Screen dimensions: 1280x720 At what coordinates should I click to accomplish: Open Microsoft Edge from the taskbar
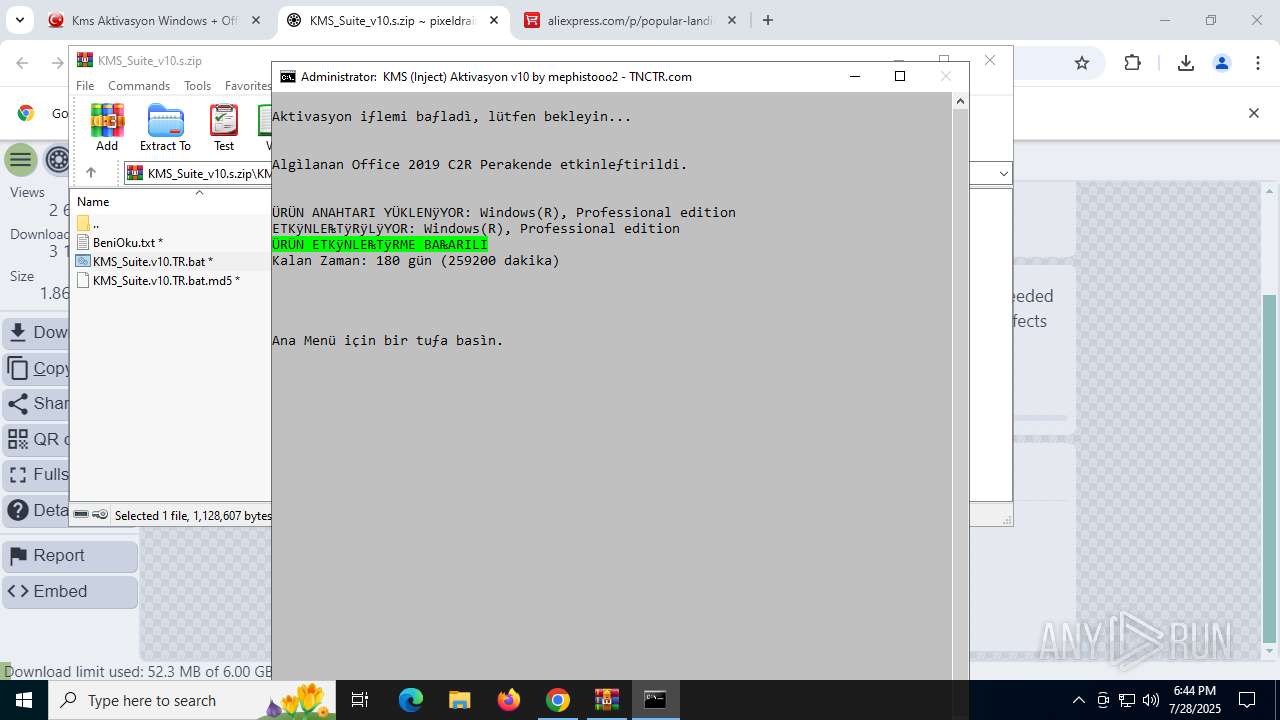pos(411,700)
